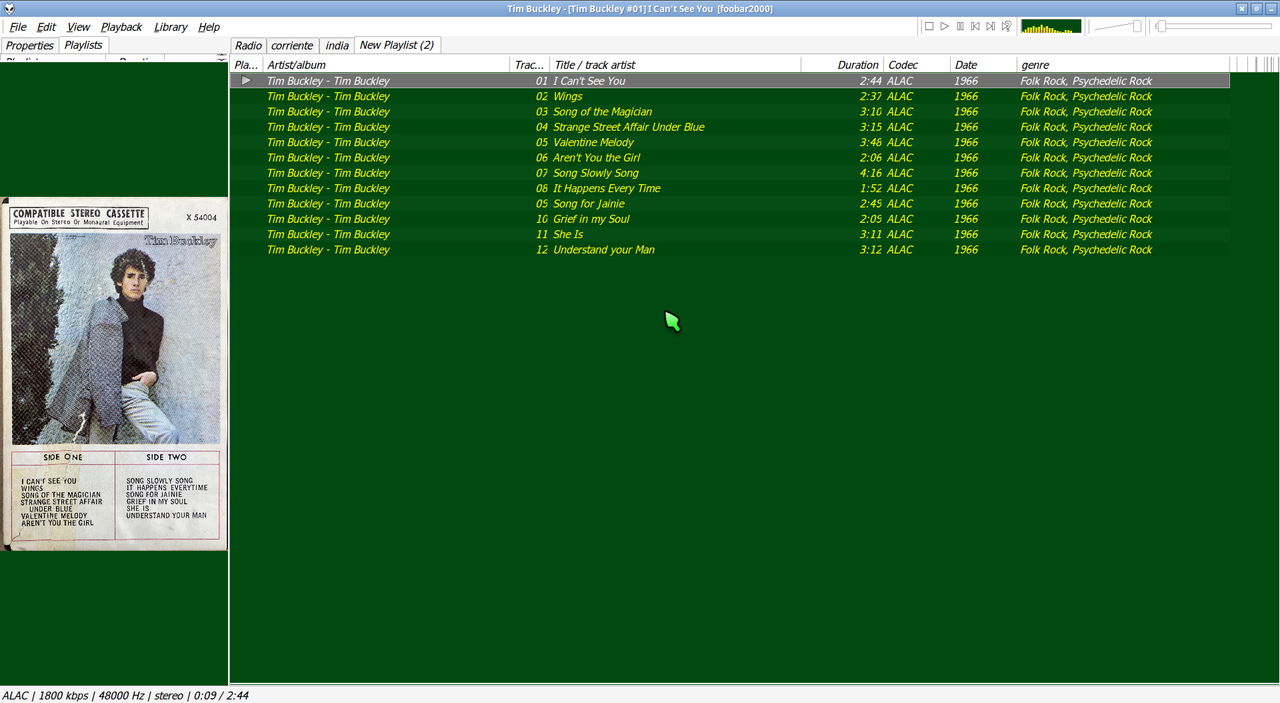Click the status bar playback info
This screenshot has width=1280, height=703.
pos(125,695)
